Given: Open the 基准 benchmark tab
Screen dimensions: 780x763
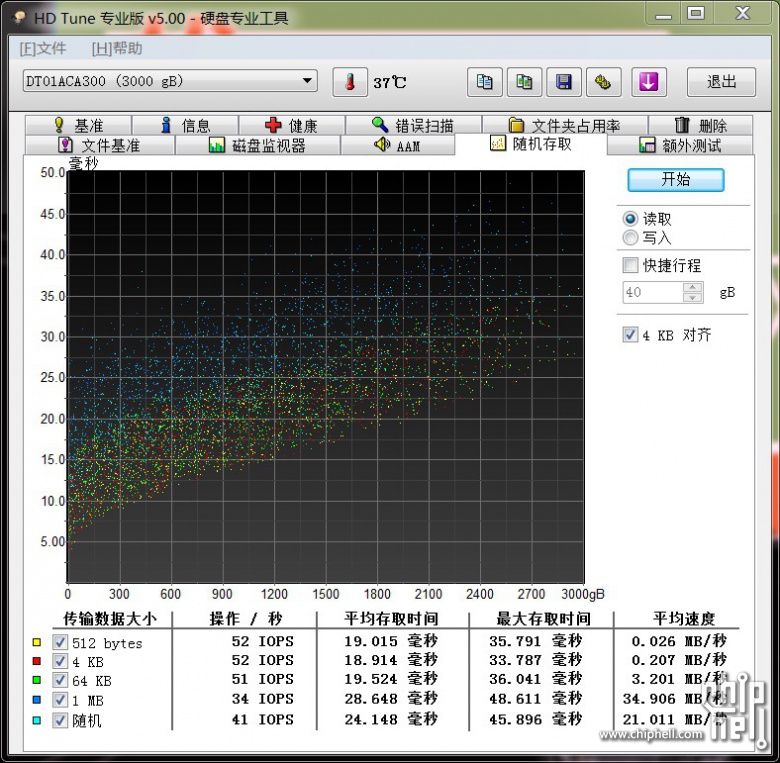Looking at the screenshot, I should tap(78, 125).
